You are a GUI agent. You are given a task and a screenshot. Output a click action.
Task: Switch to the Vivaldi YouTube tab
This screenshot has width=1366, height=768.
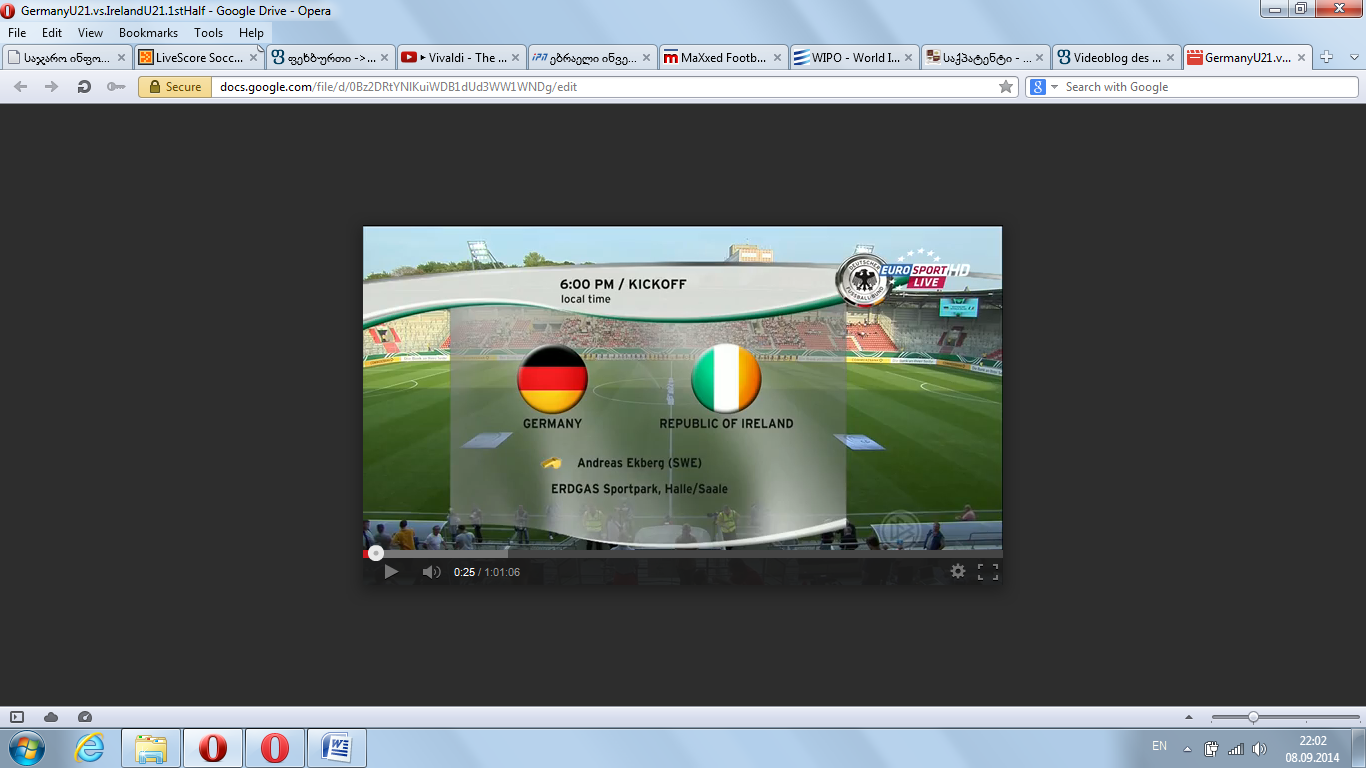(461, 58)
